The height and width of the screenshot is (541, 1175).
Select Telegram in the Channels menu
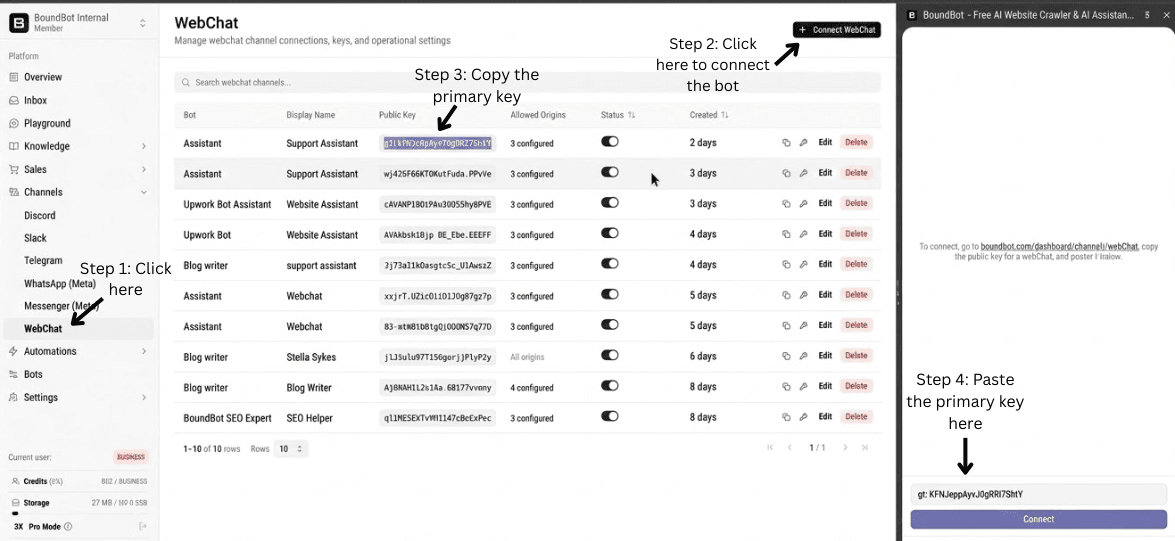pos(43,260)
